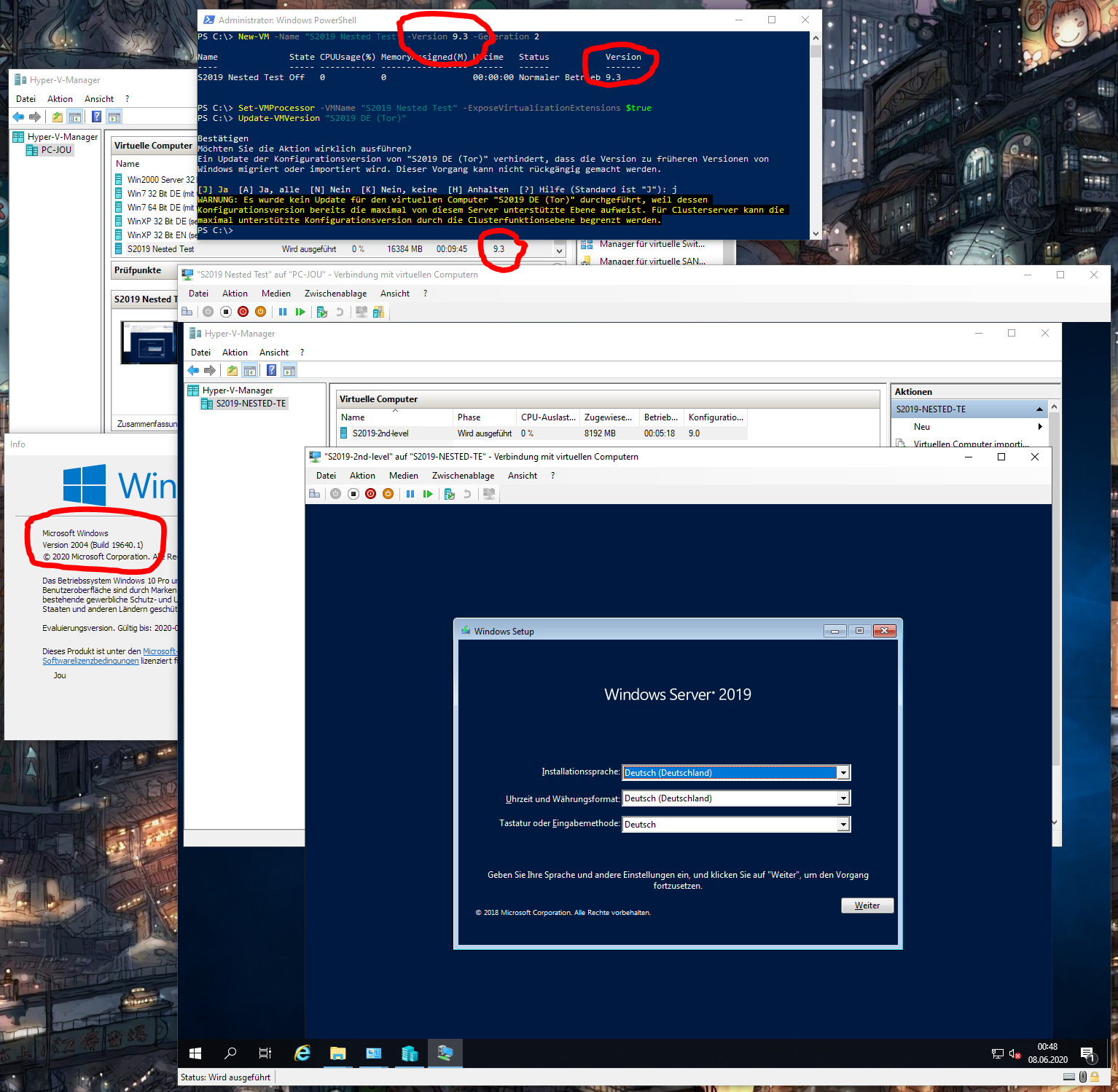This screenshot has width=1118, height=1092.
Task: Click Search icon in nested taskbar
Action: (x=230, y=1053)
